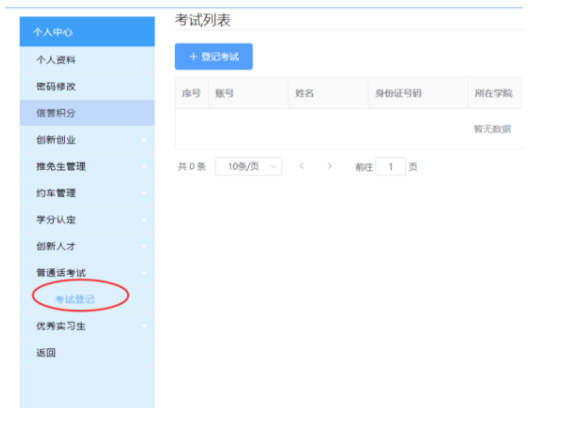Expand the 创新创业 menu arrow
This screenshot has width=573, height=426.
[144, 140]
